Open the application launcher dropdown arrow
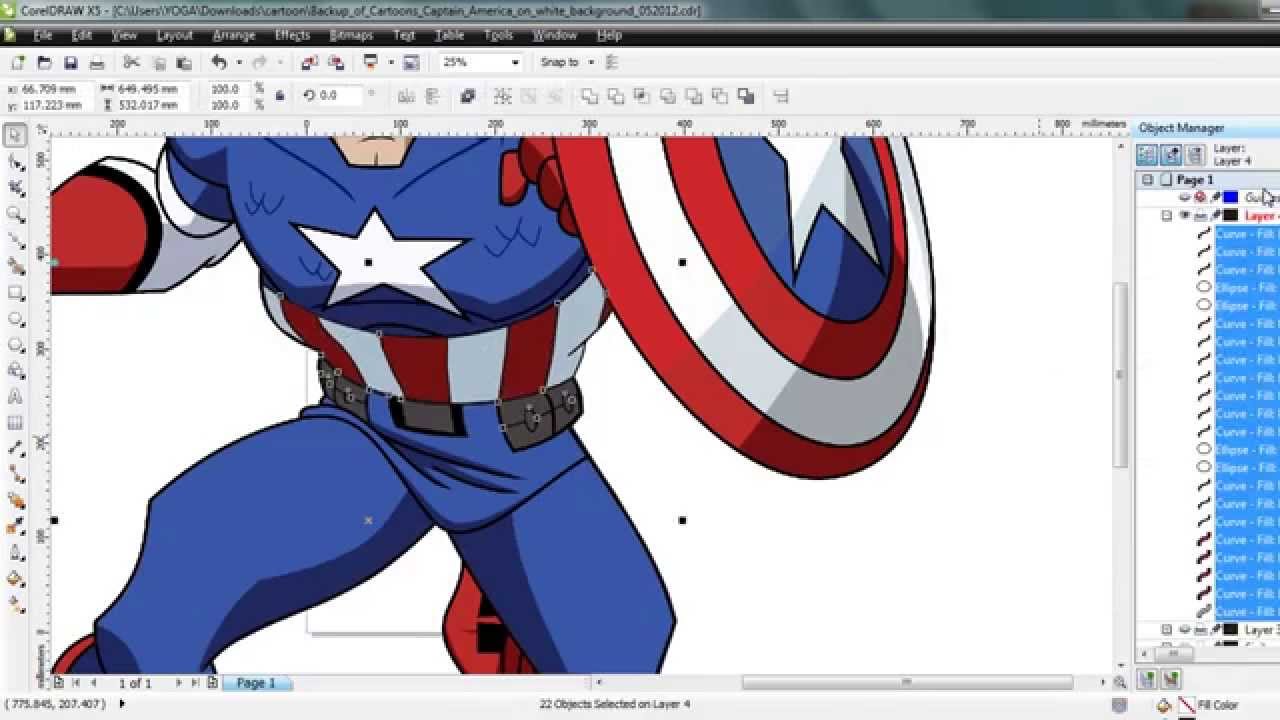Image resolution: width=1280 pixels, height=720 pixels. 389,62
